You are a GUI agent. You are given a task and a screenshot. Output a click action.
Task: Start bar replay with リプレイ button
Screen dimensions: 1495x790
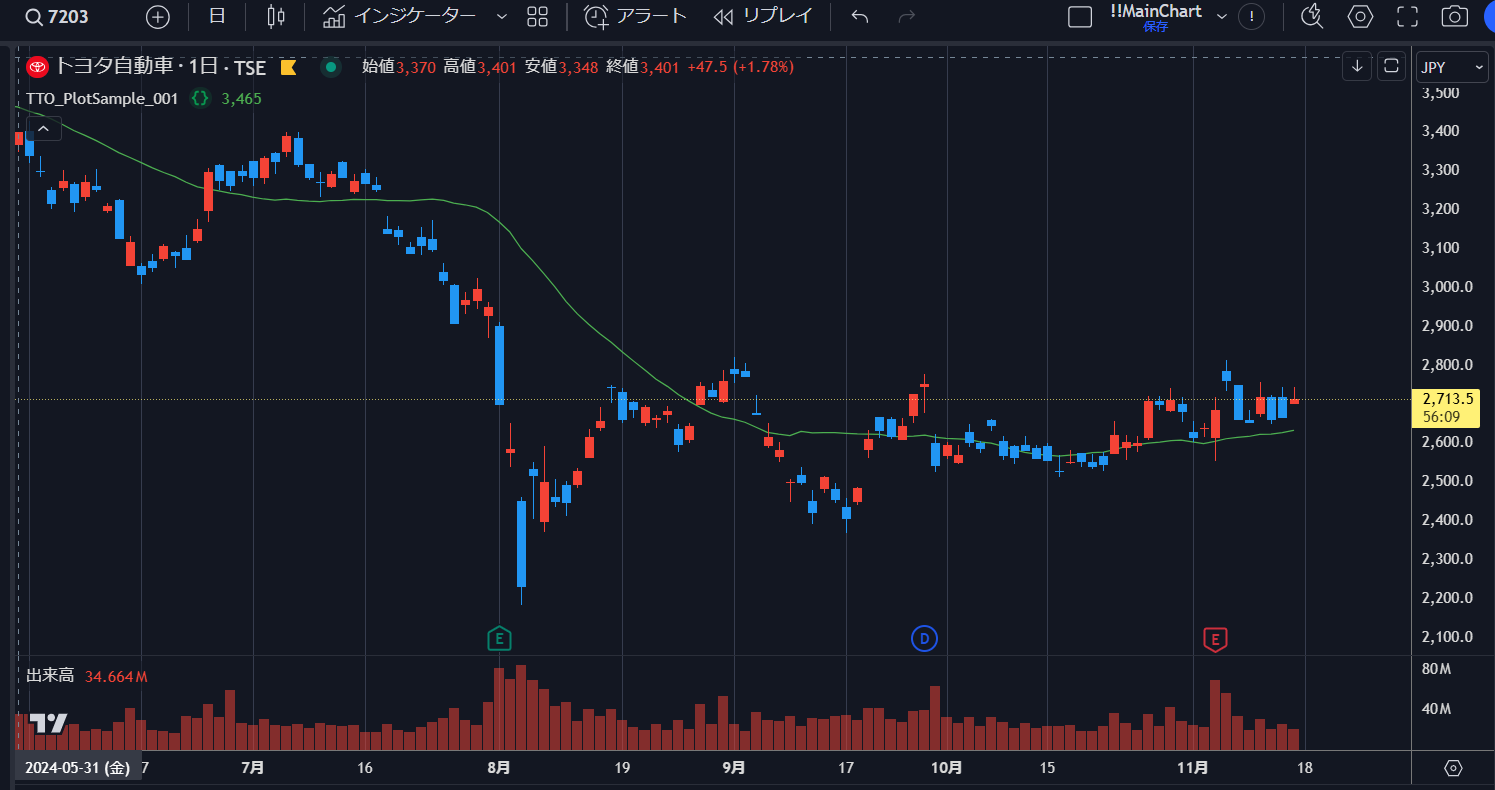pyautogui.click(x=763, y=17)
